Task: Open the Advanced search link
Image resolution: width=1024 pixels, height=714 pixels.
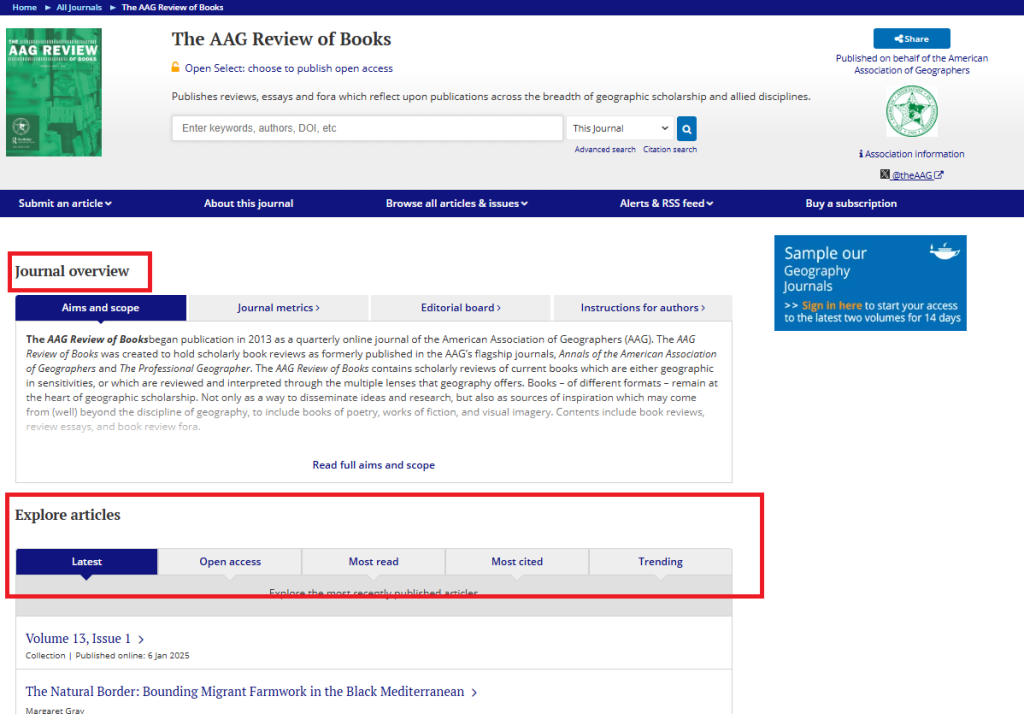Action: pos(605,150)
